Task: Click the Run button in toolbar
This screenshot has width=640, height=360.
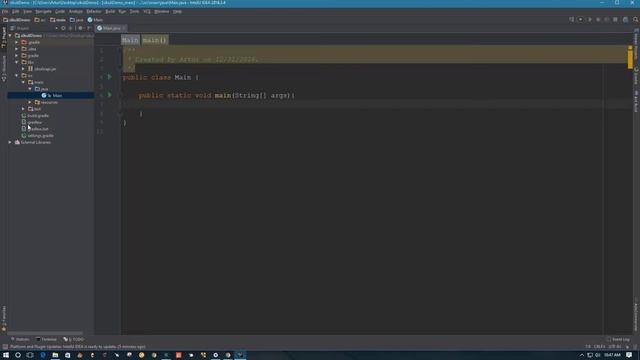Action: click(590, 20)
